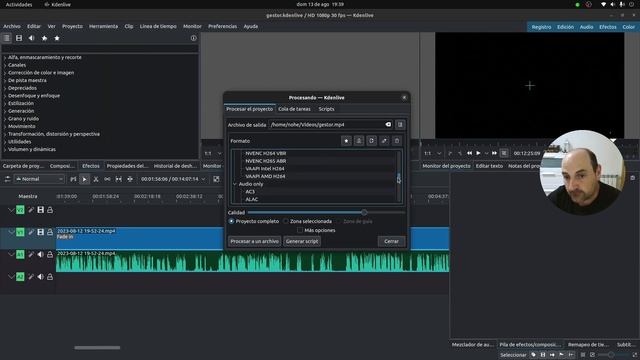Click the A1 track target label
The image size is (640, 360).
pos(20,254)
